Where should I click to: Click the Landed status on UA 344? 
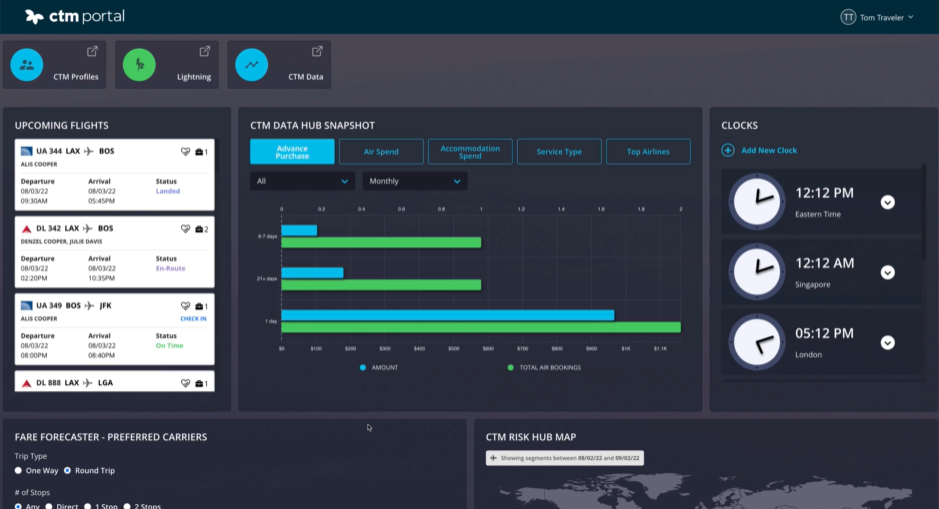tap(168, 191)
